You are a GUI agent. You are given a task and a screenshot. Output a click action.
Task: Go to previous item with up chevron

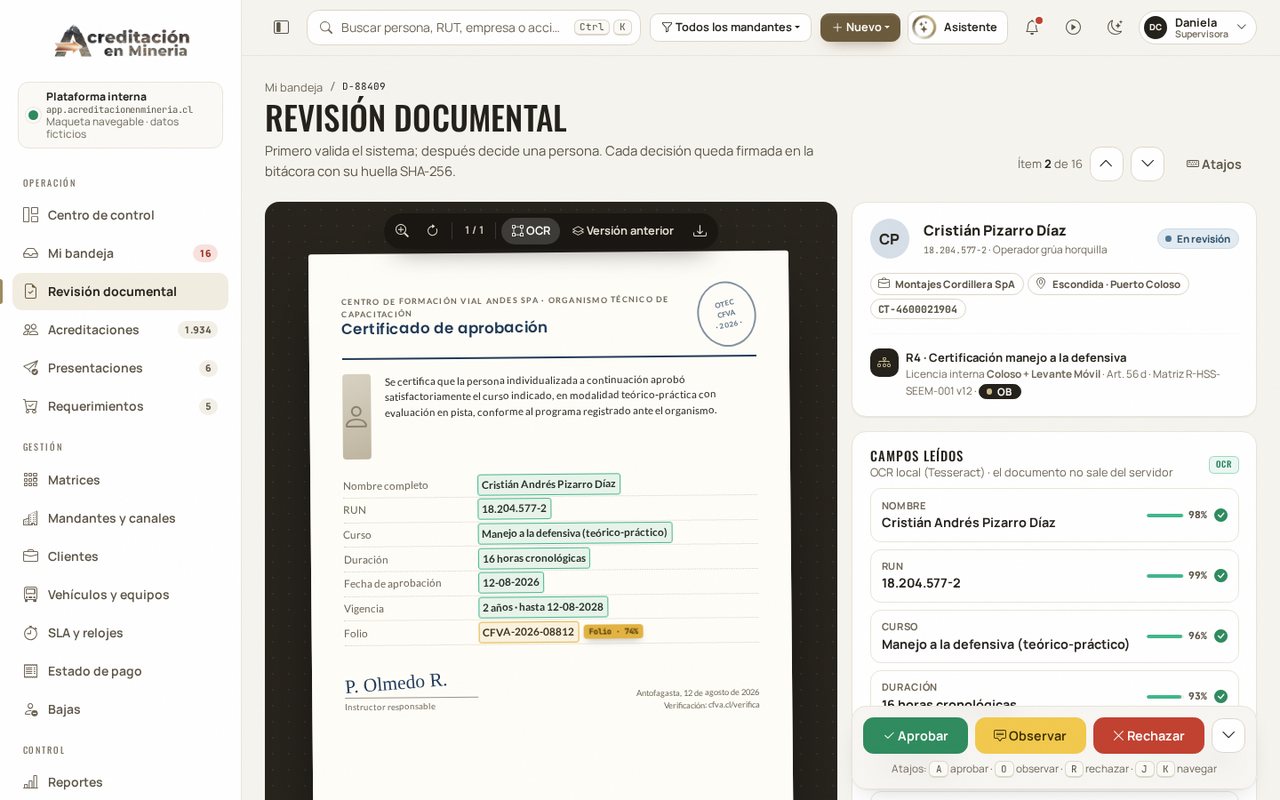pos(1106,164)
